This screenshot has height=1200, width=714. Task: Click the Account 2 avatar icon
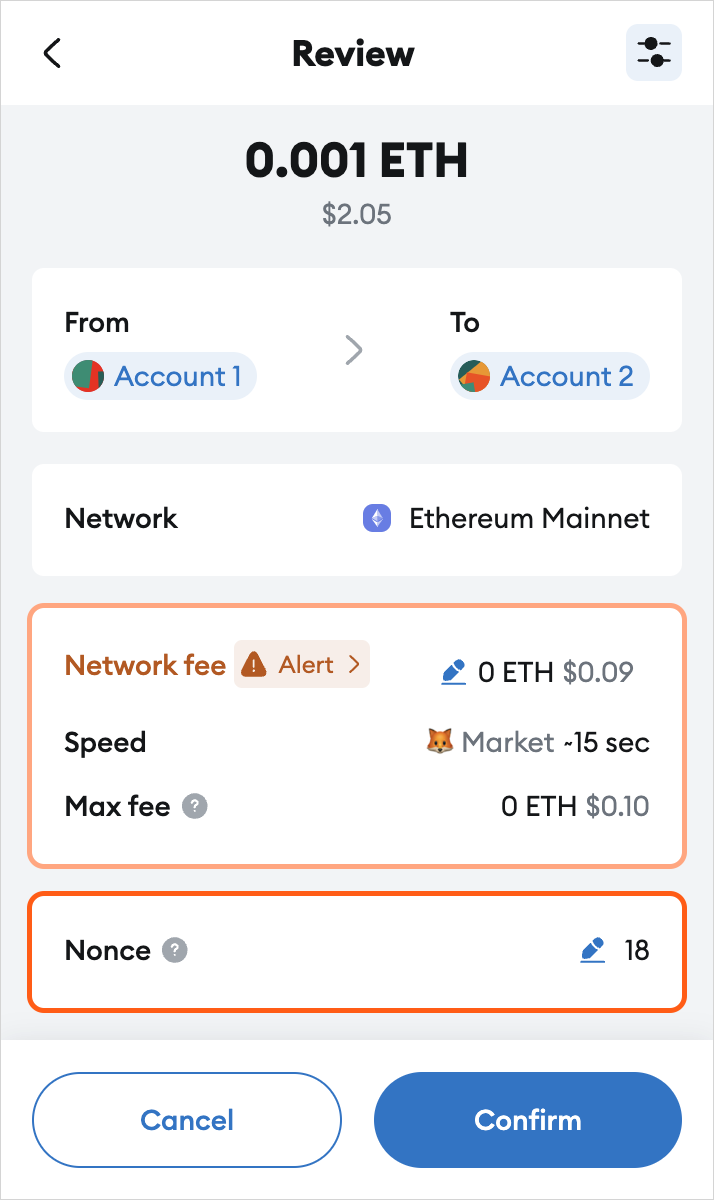point(474,377)
